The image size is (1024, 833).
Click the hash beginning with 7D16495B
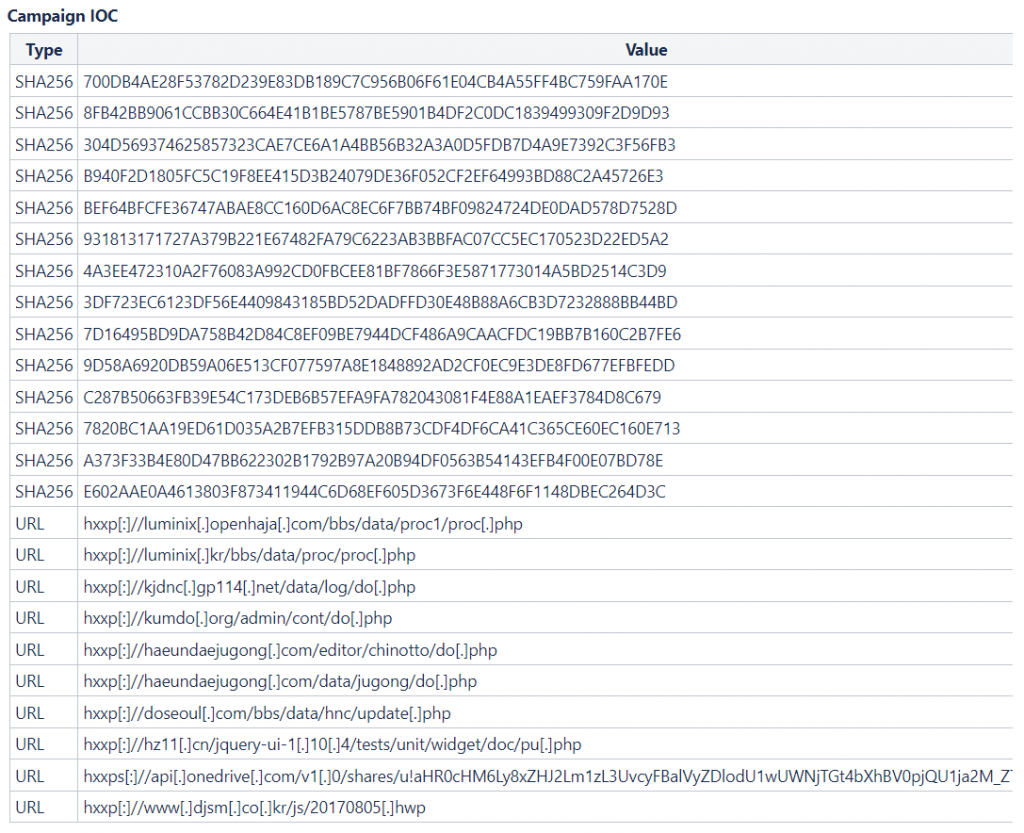click(x=383, y=334)
